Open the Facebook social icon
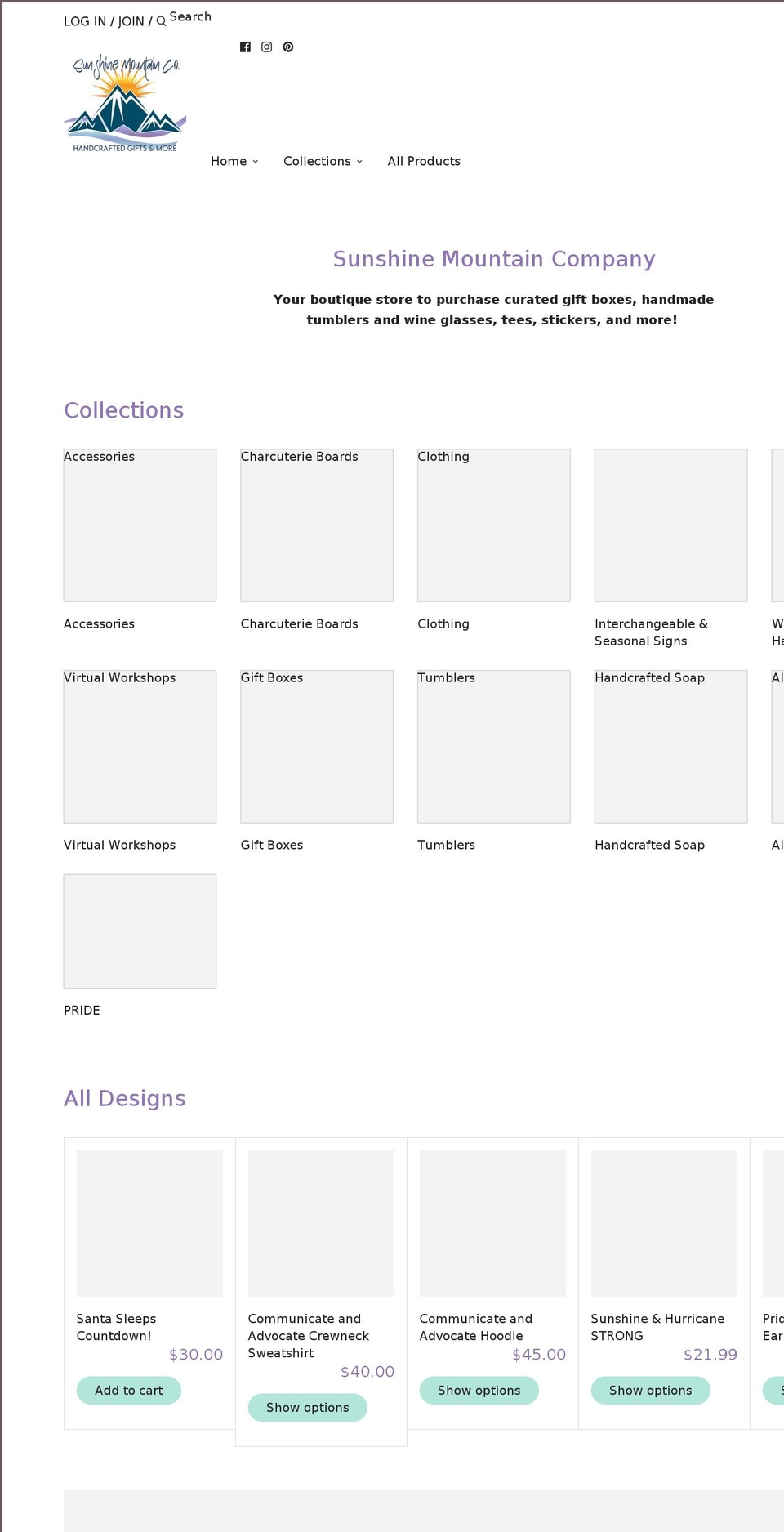This screenshot has width=784, height=1532. click(245, 47)
